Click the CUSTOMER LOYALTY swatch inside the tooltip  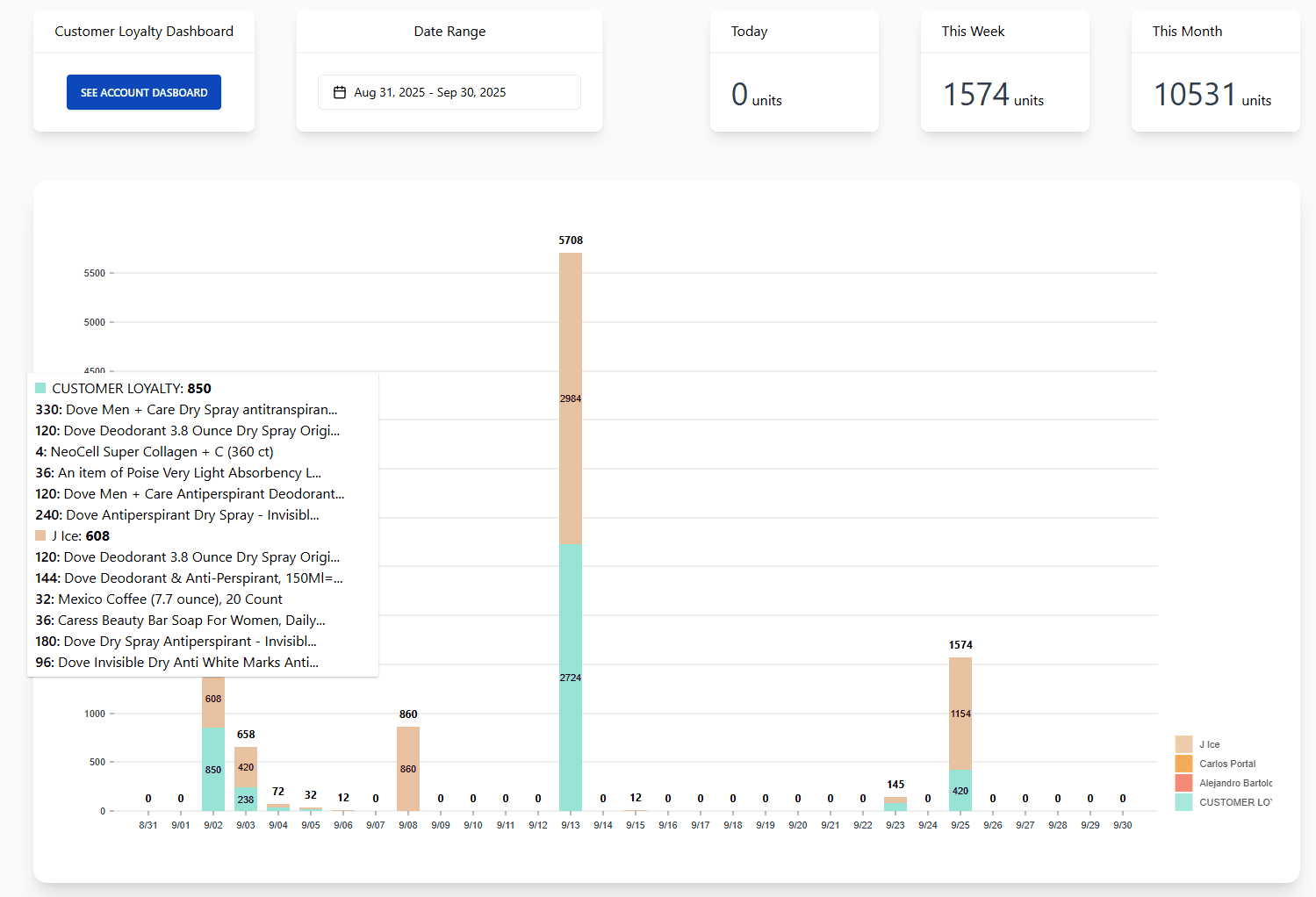coord(40,387)
